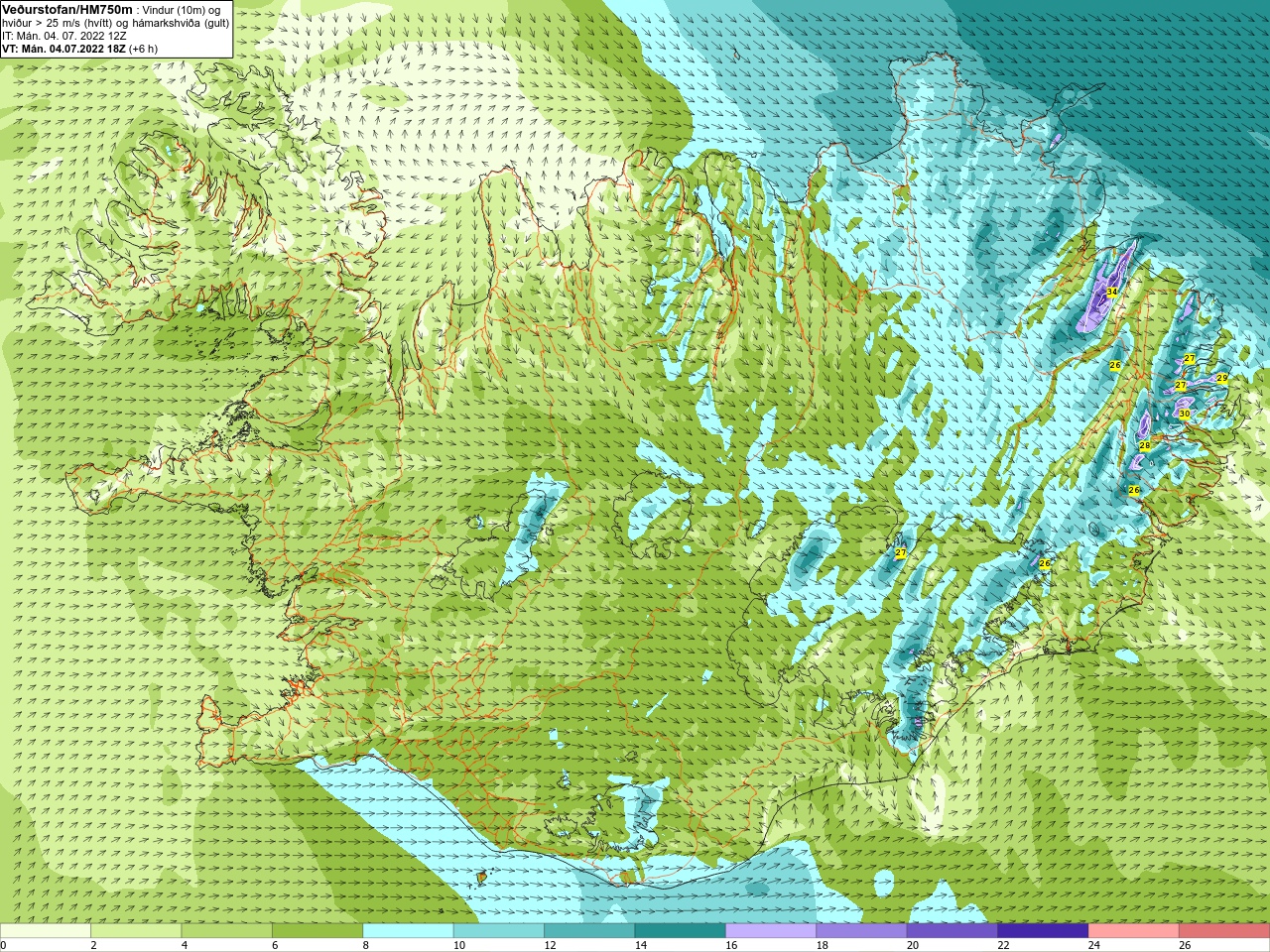Select the 0–2 m/s pale yellow legend swatch
Image resolution: width=1270 pixels, height=952 pixels.
pos(46,931)
